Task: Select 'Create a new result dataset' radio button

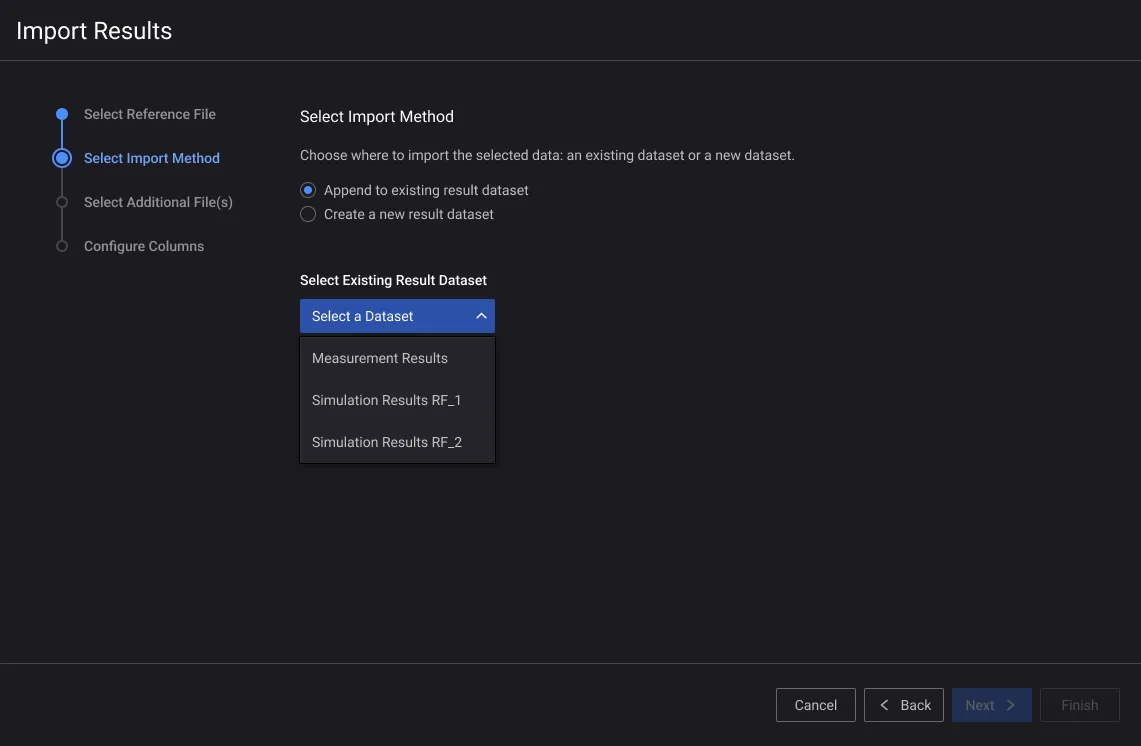Action: tap(308, 214)
